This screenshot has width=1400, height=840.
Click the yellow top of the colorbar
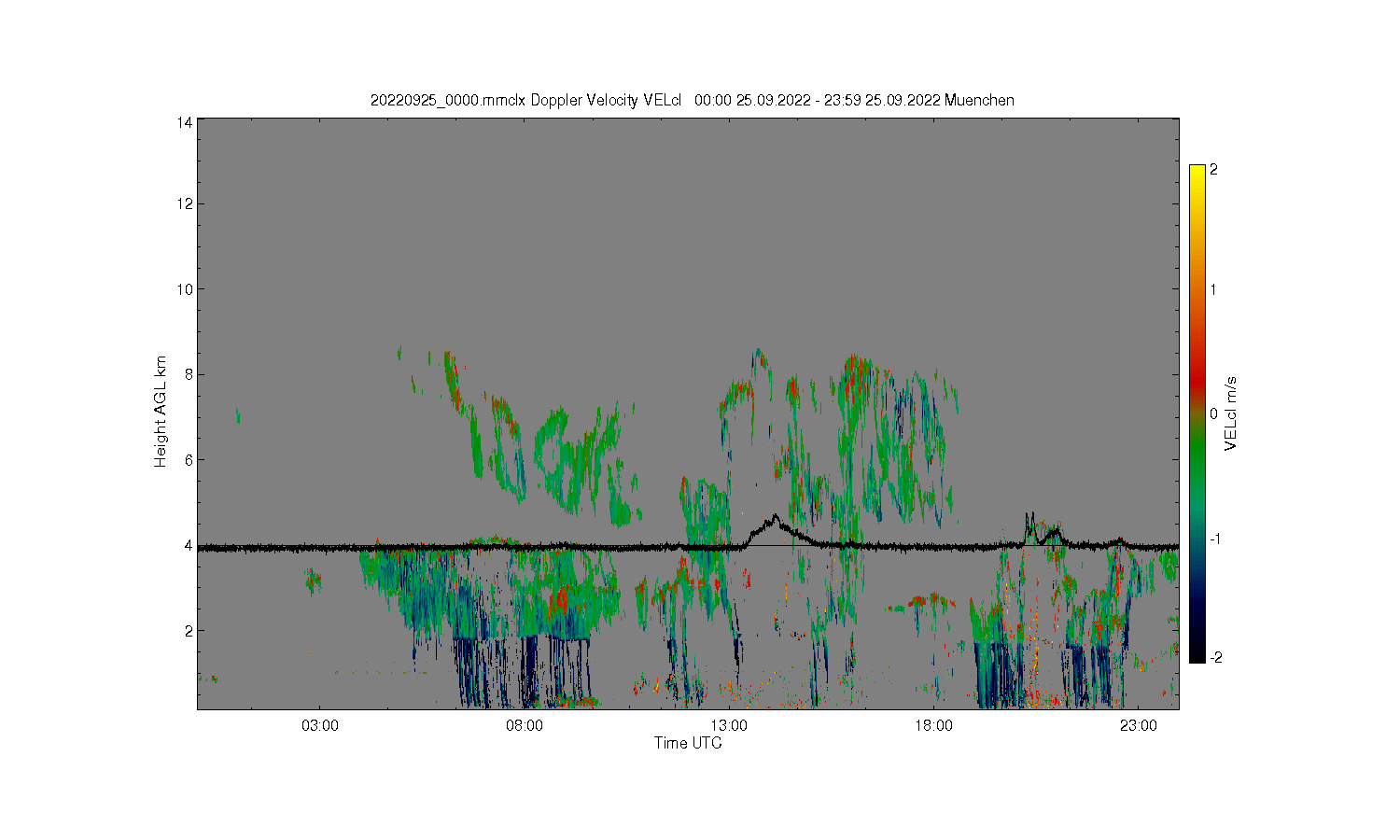pyautogui.click(x=1197, y=173)
